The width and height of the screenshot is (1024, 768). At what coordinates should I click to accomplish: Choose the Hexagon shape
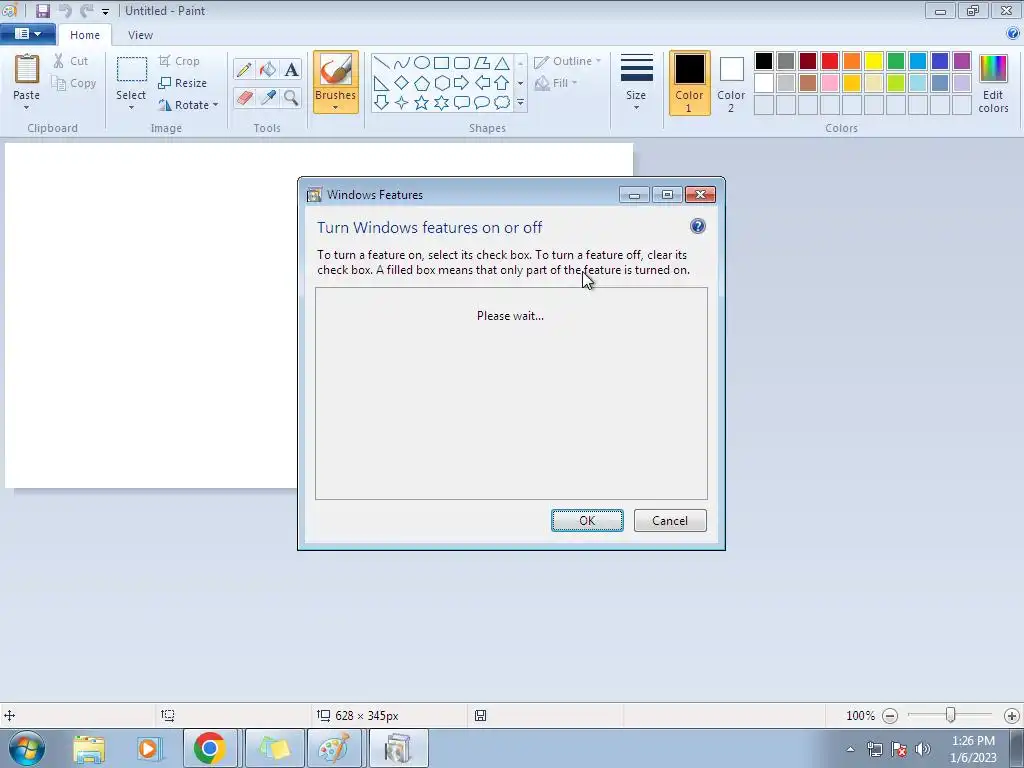point(441,83)
